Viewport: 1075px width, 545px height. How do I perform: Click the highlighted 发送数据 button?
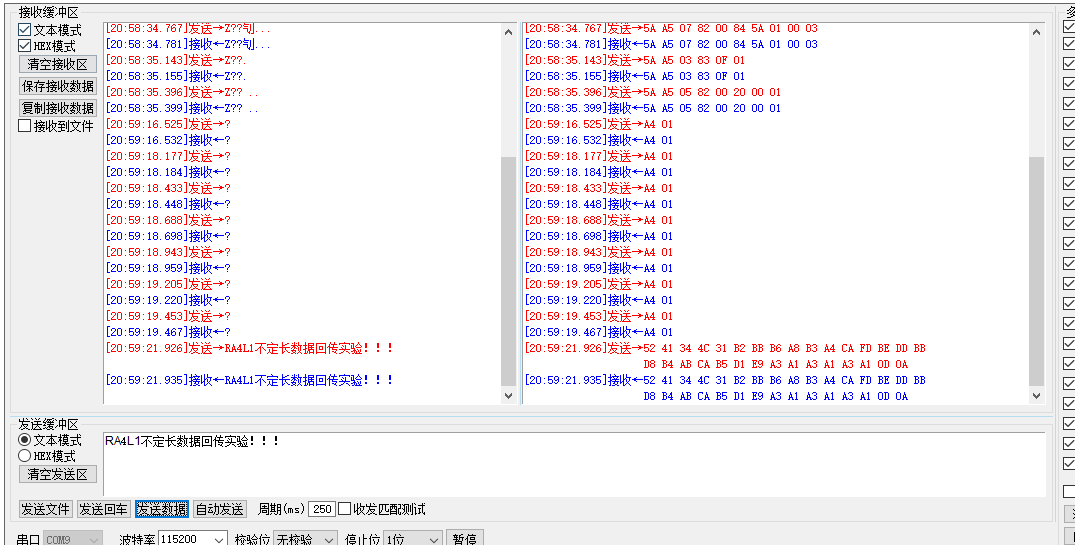tap(162, 509)
